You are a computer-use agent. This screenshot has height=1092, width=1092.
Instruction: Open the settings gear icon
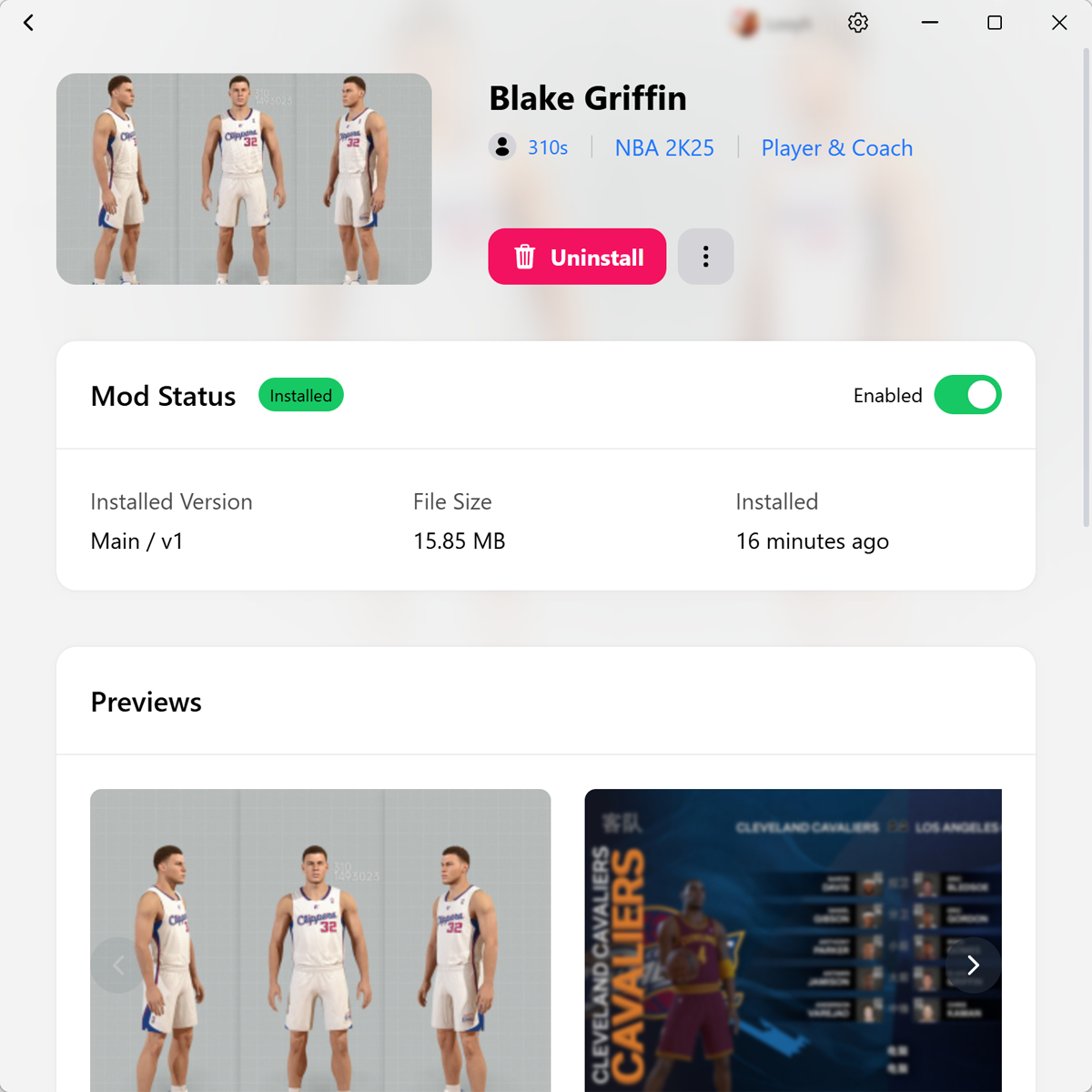point(858,23)
